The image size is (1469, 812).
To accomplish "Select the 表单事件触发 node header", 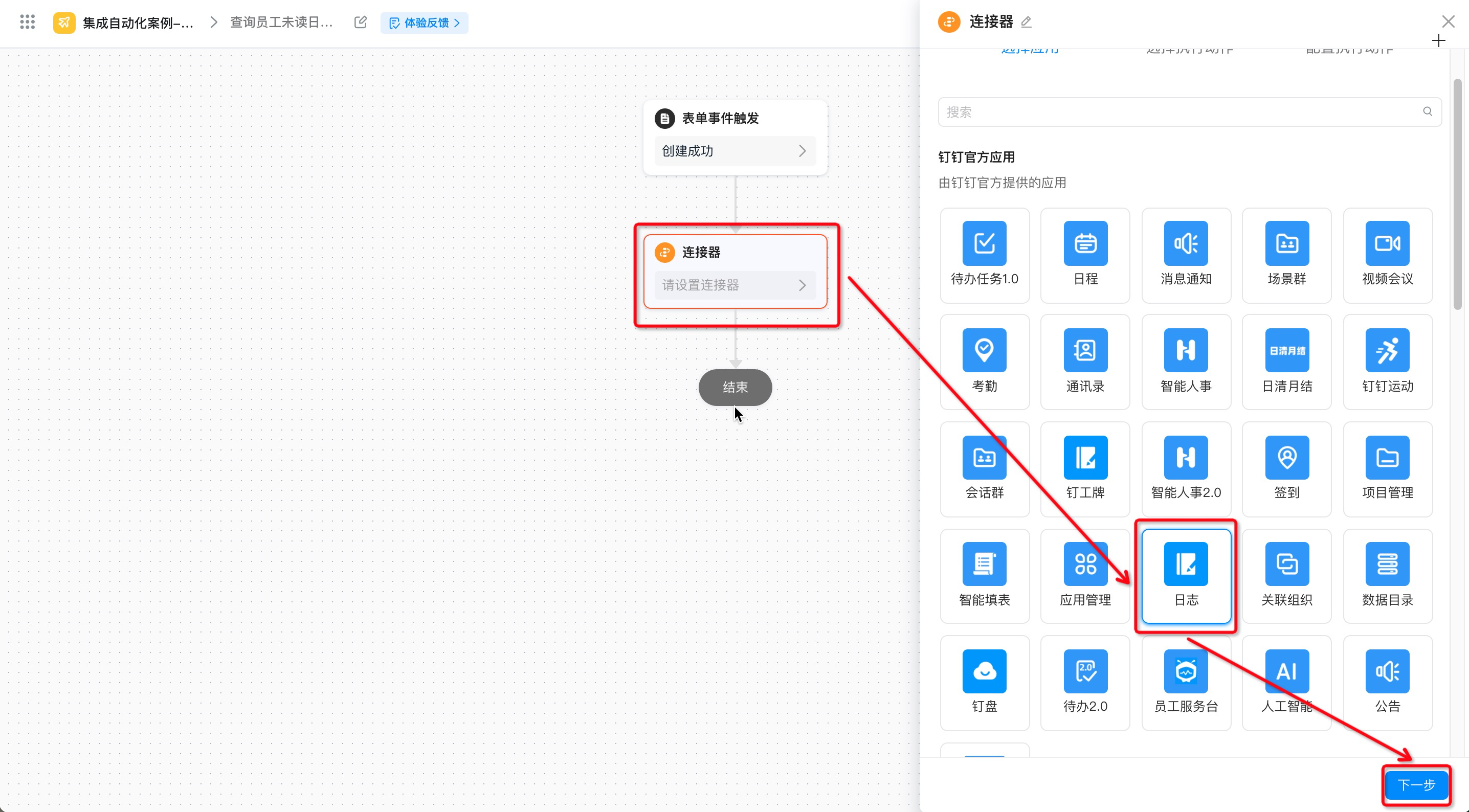I will click(720, 118).
